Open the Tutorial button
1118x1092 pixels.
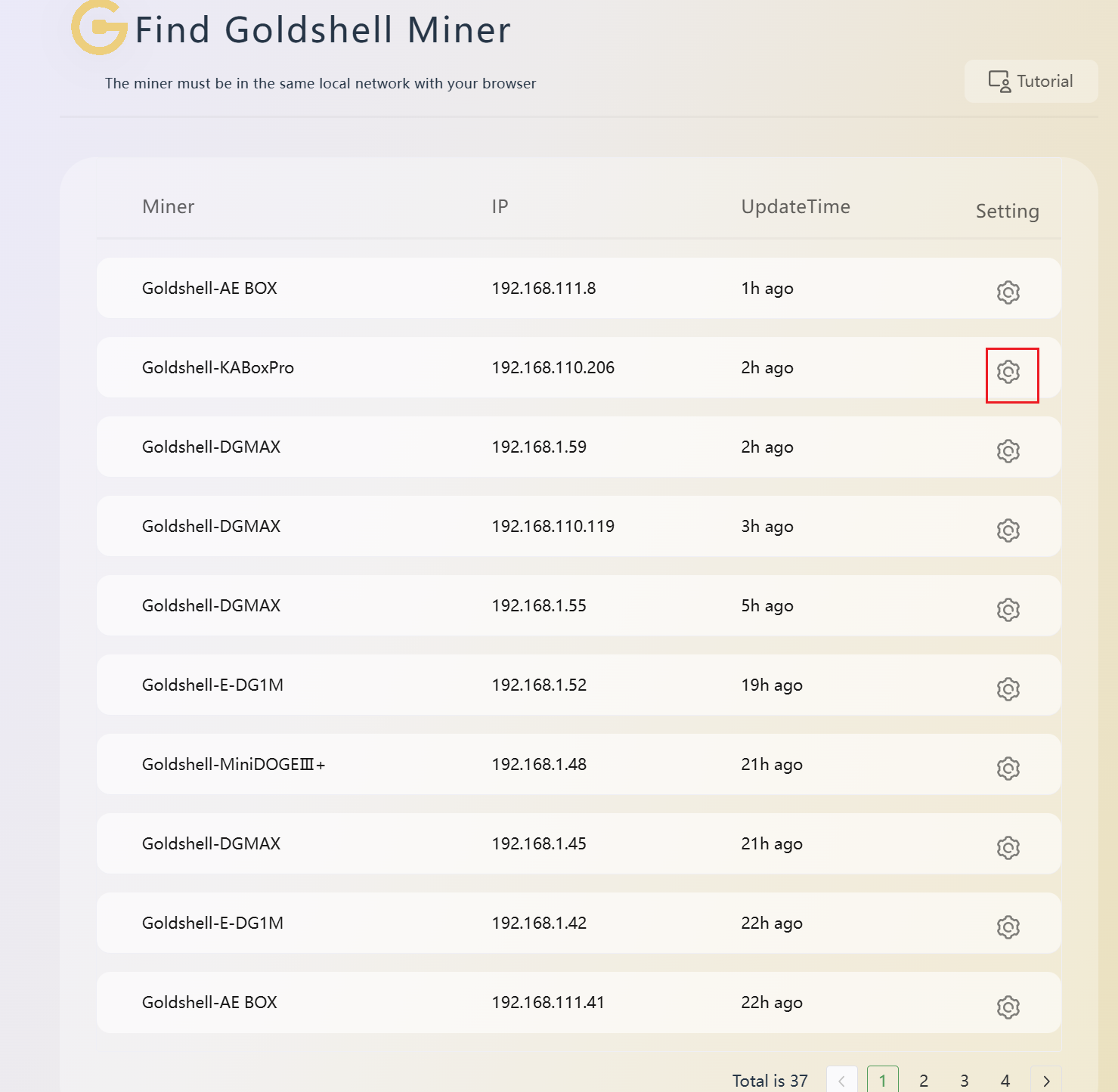1031,81
